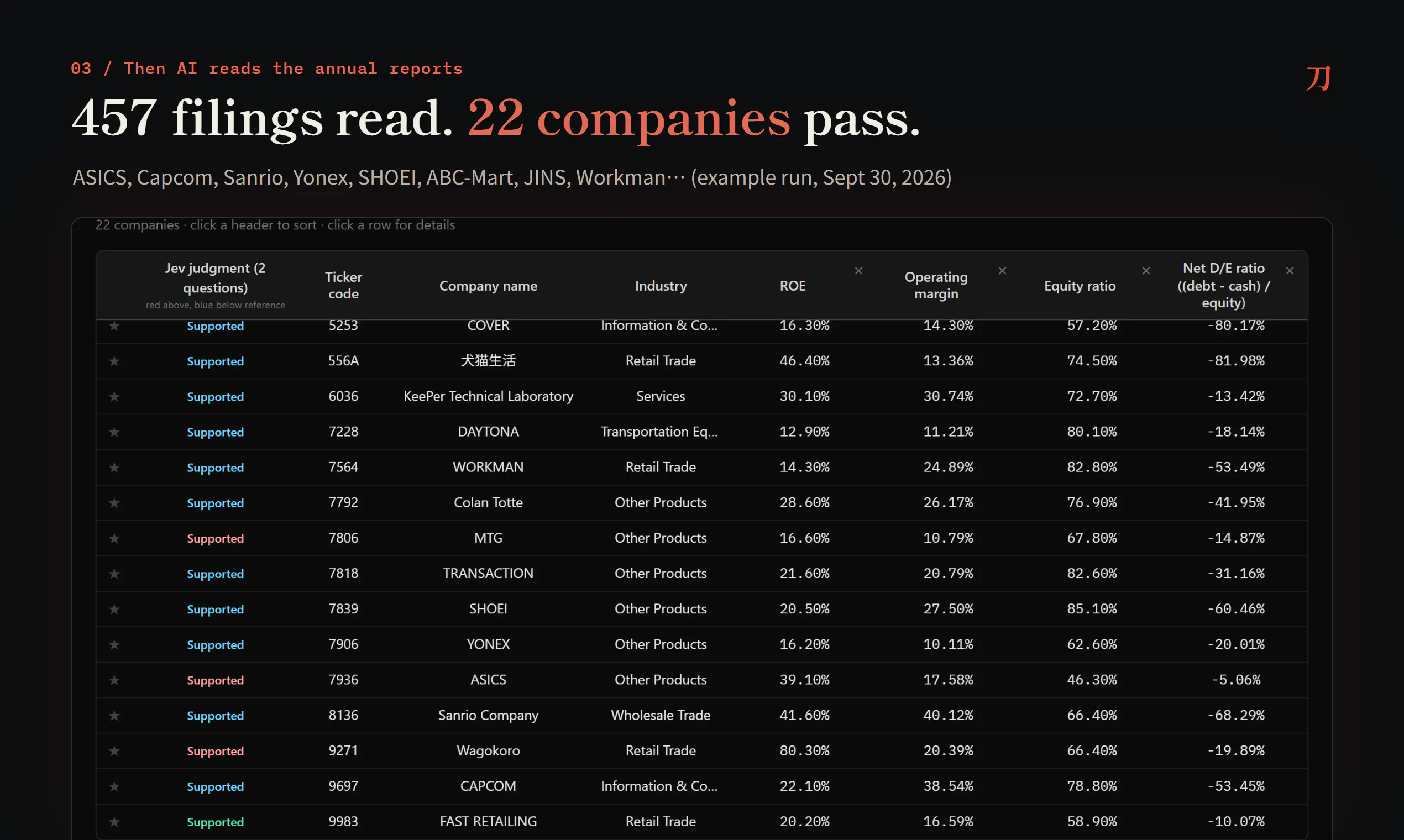Screen dimensions: 1404x840
Task: Click ticker code 7936
Action: [x=344, y=680]
